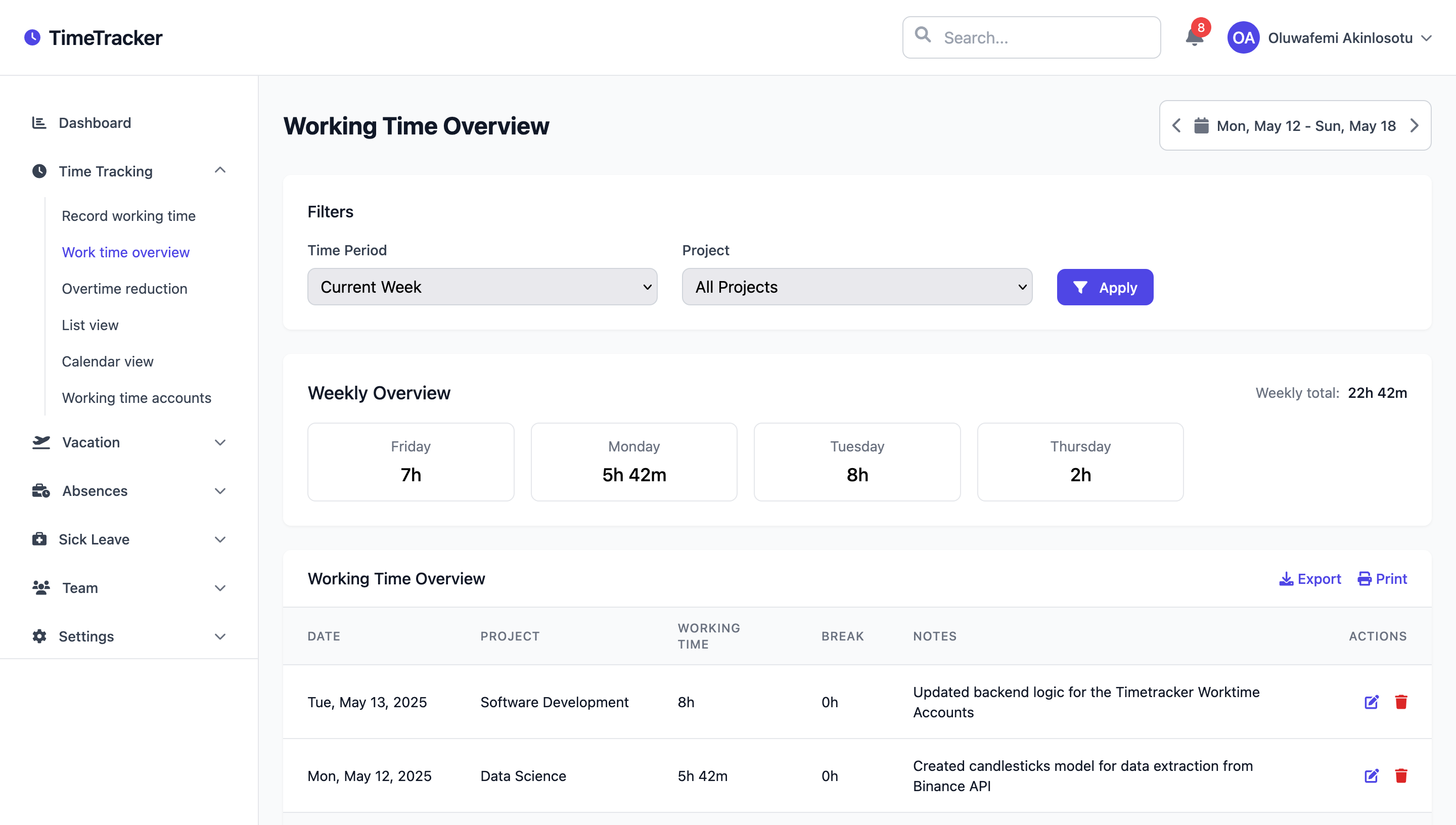
Task: Click the Settings gear icon
Action: pos(39,636)
